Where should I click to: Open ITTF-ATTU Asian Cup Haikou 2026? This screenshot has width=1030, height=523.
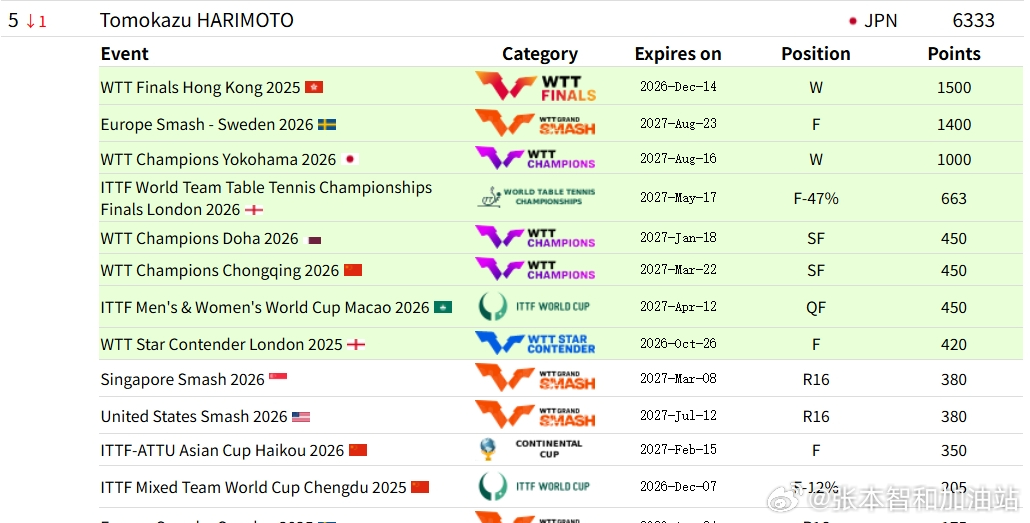coord(222,451)
